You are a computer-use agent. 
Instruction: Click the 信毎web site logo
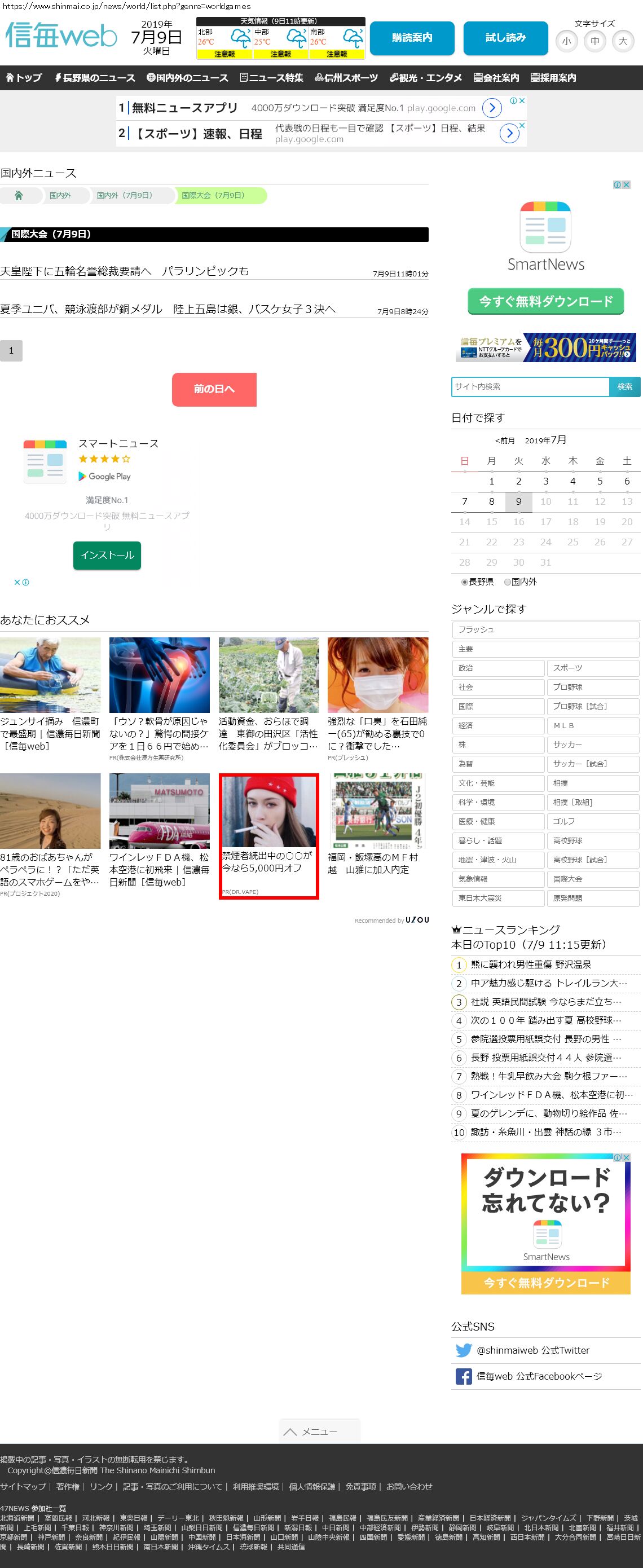(61, 36)
